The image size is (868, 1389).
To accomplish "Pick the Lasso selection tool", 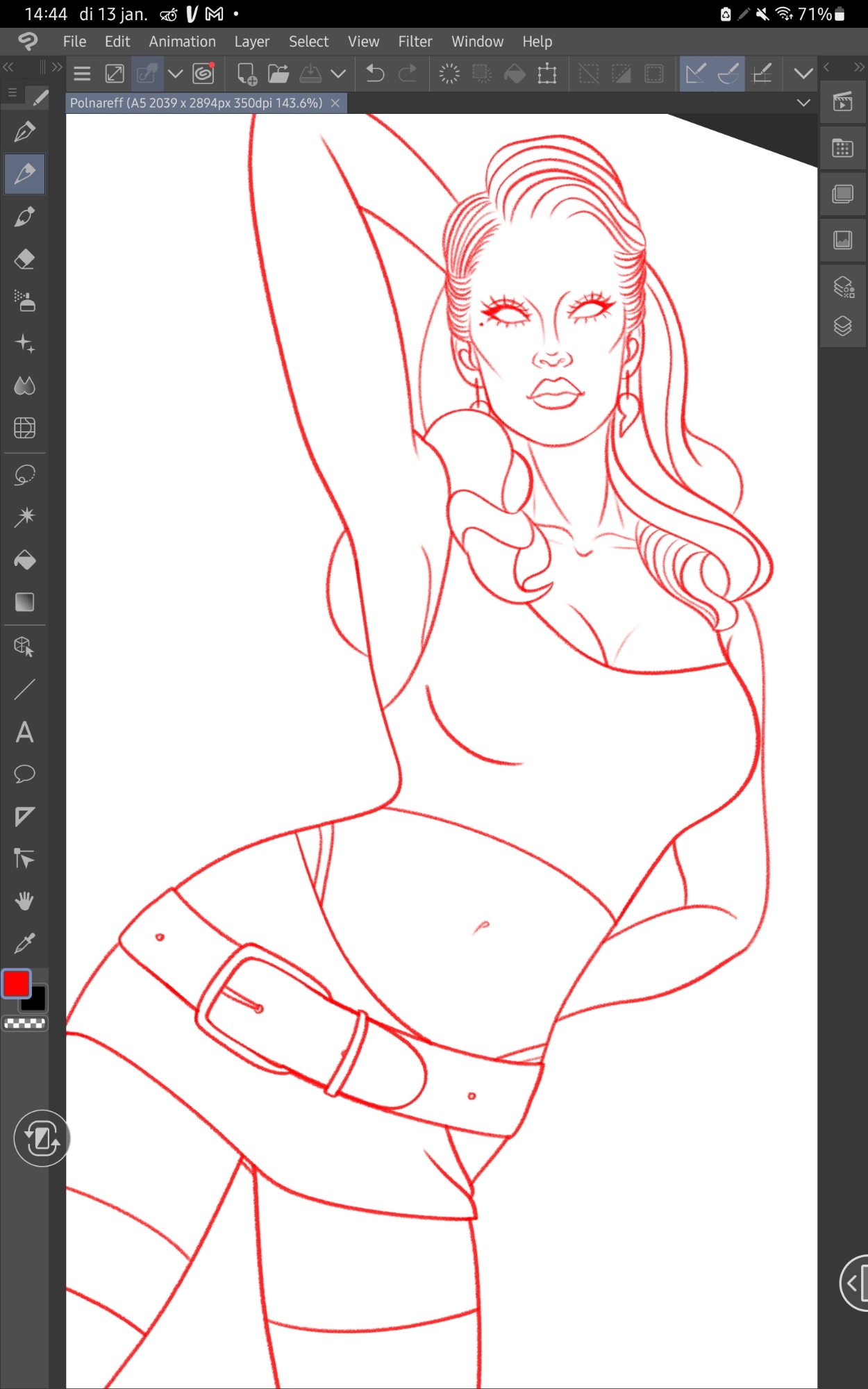I will (24, 476).
